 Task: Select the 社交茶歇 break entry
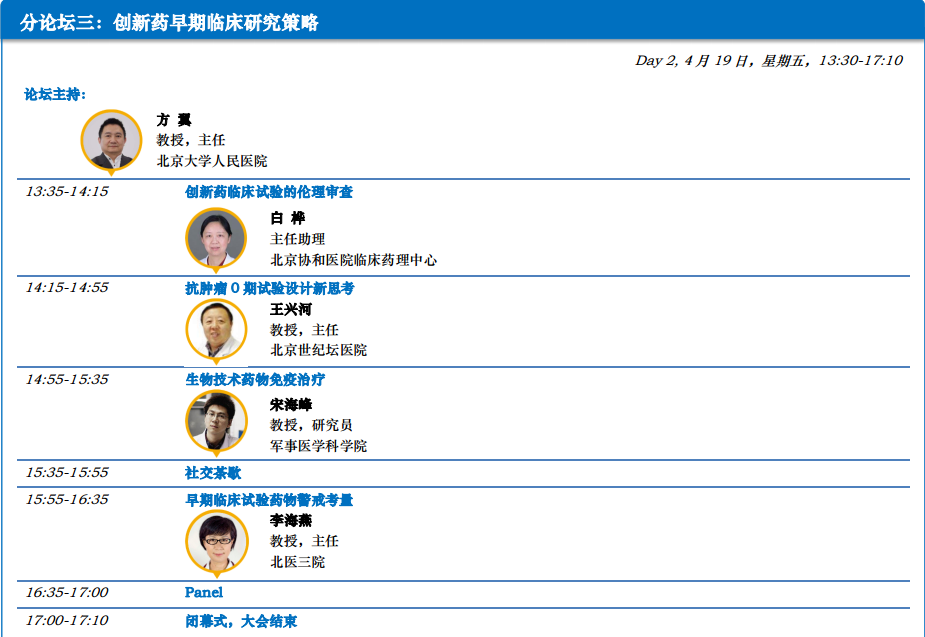(x=213, y=472)
